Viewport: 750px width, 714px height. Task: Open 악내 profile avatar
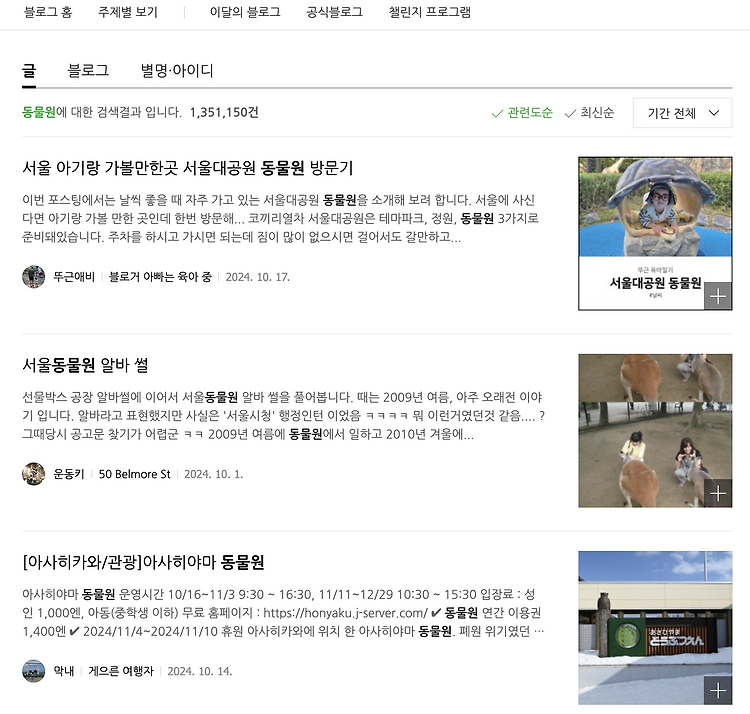pyautogui.click(x=33, y=671)
